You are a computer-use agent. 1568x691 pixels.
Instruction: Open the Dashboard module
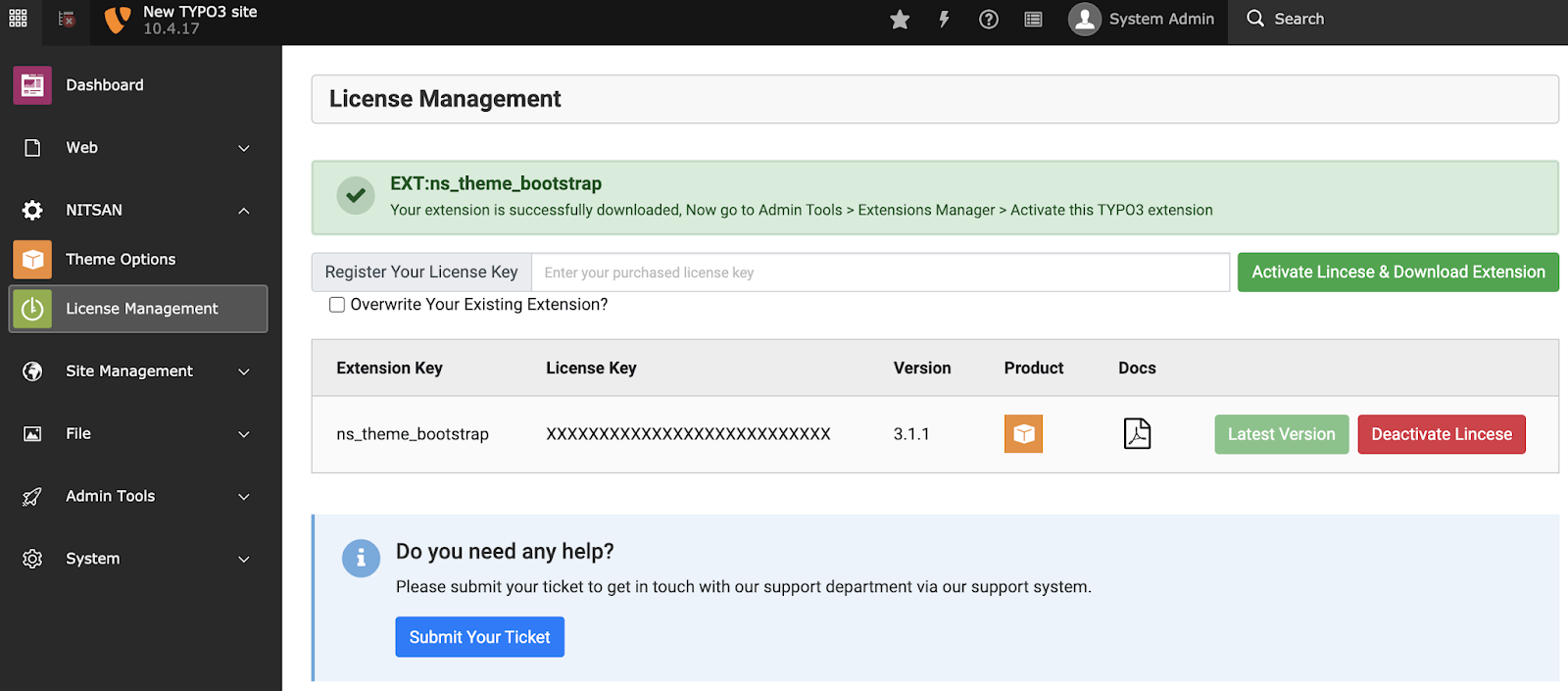(105, 85)
